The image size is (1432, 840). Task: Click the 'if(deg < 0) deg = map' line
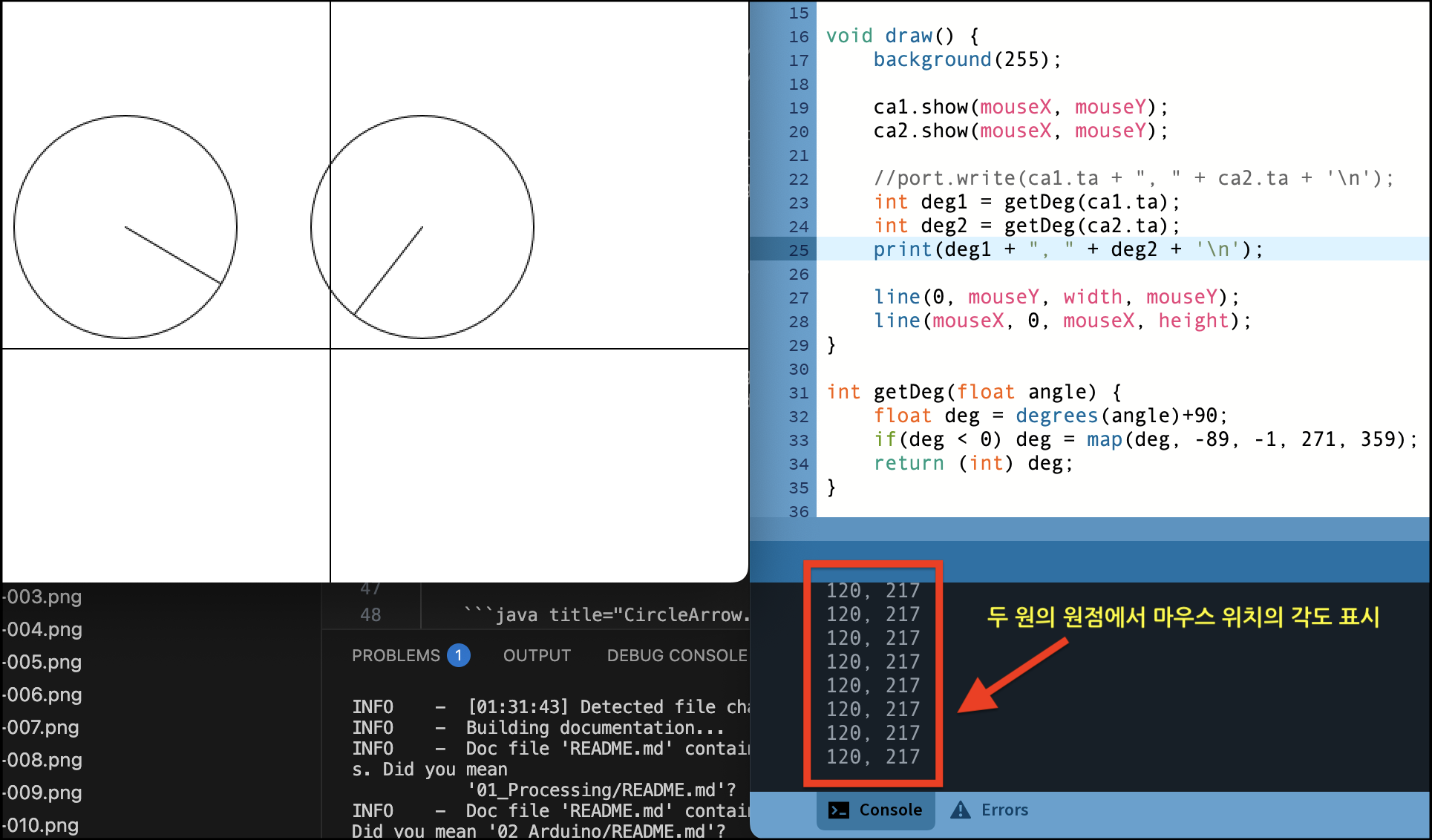click(1145, 439)
